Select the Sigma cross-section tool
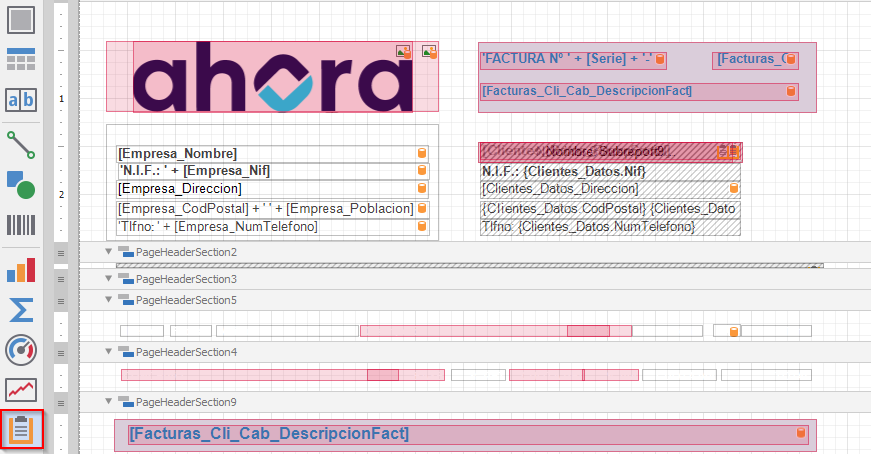 (x=21, y=310)
